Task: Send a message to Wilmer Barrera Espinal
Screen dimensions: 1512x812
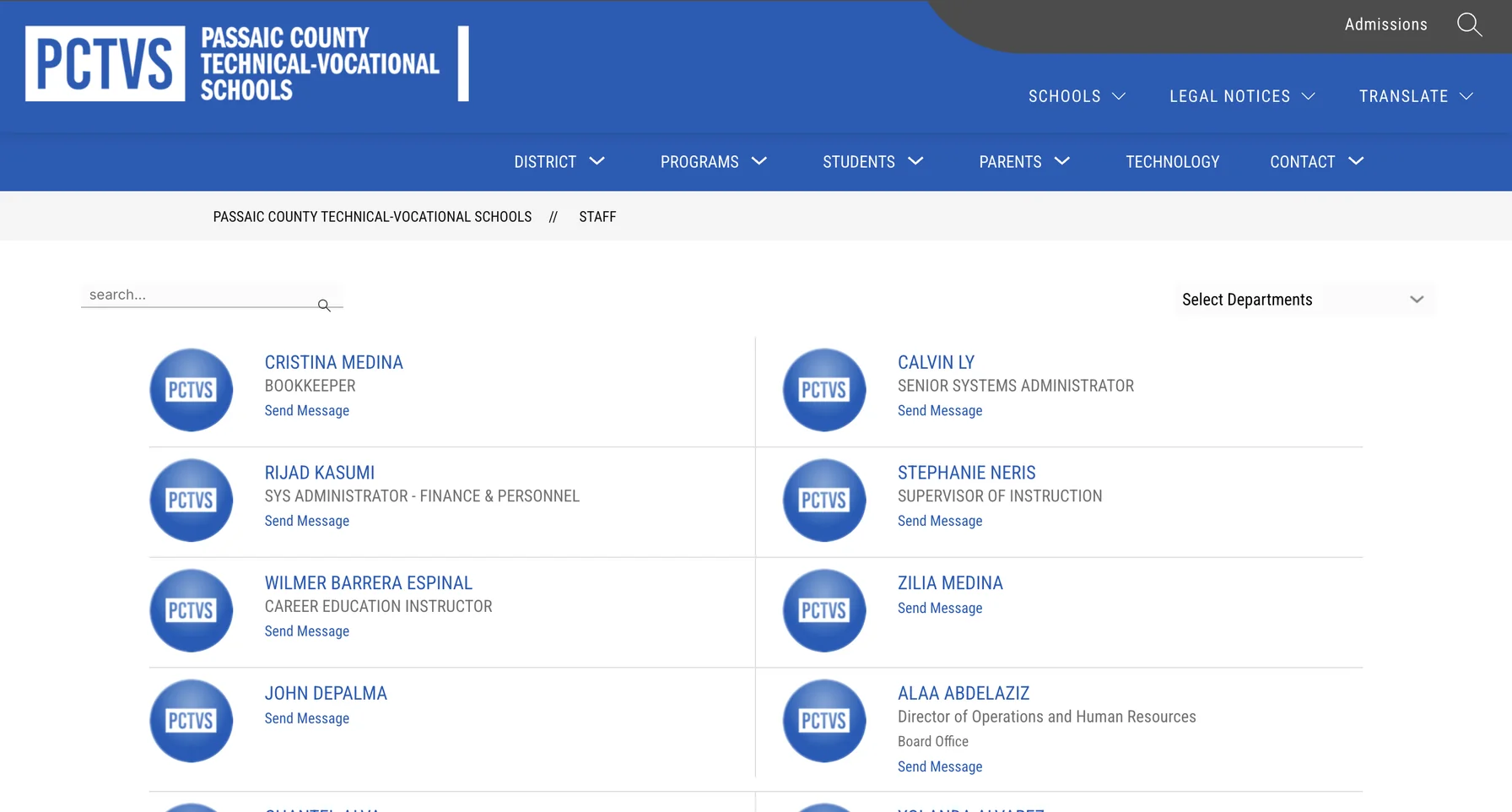Action: point(306,631)
